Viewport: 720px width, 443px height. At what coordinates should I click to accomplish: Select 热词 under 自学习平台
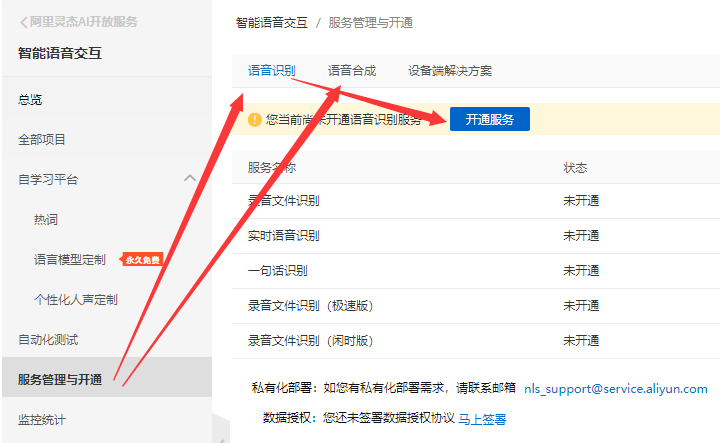tap(46, 219)
